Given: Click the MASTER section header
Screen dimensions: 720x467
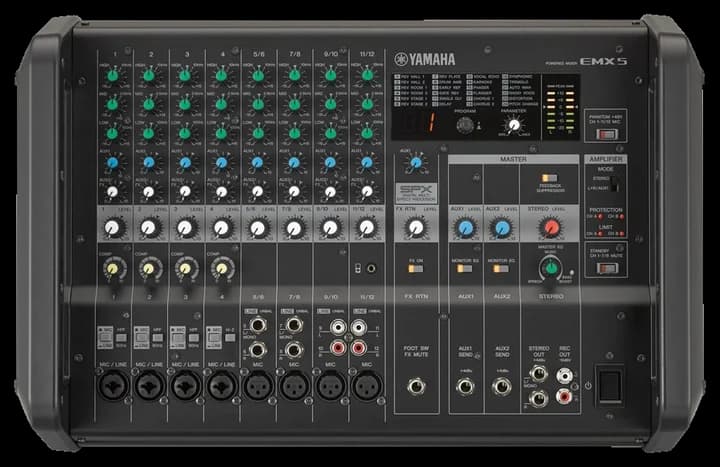Looking at the screenshot, I should (x=513, y=159).
